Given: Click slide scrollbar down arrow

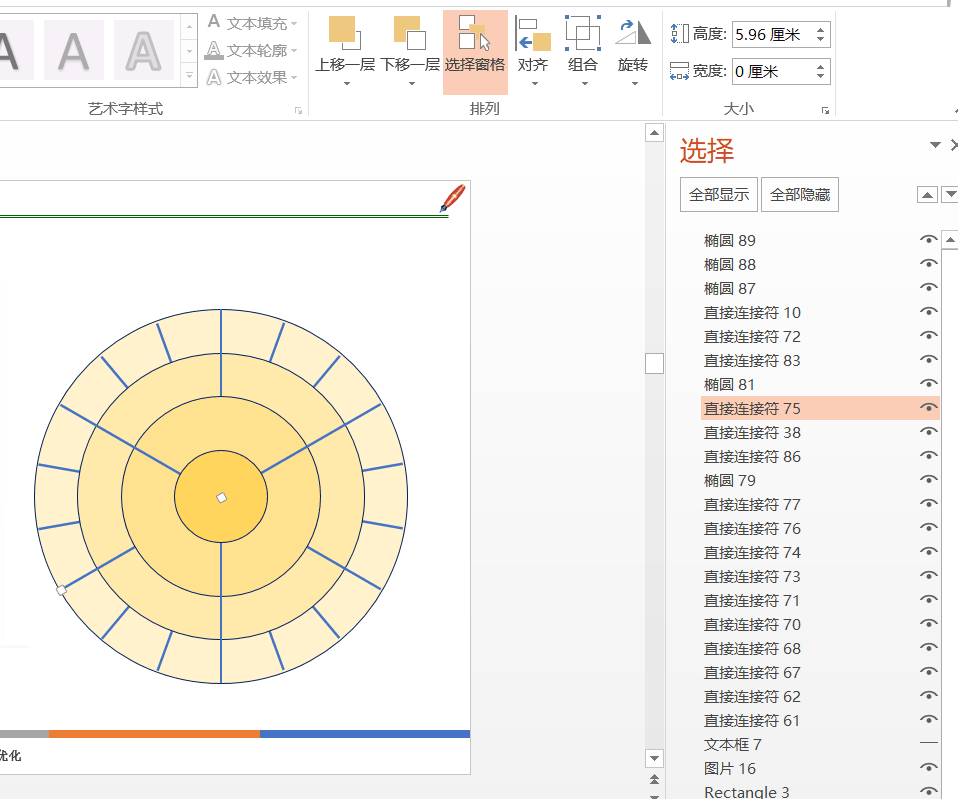Looking at the screenshot, I should (654, 759).
